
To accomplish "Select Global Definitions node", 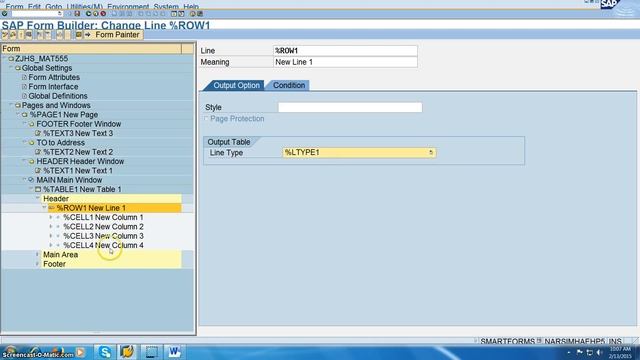I will [x=58, y=96].
